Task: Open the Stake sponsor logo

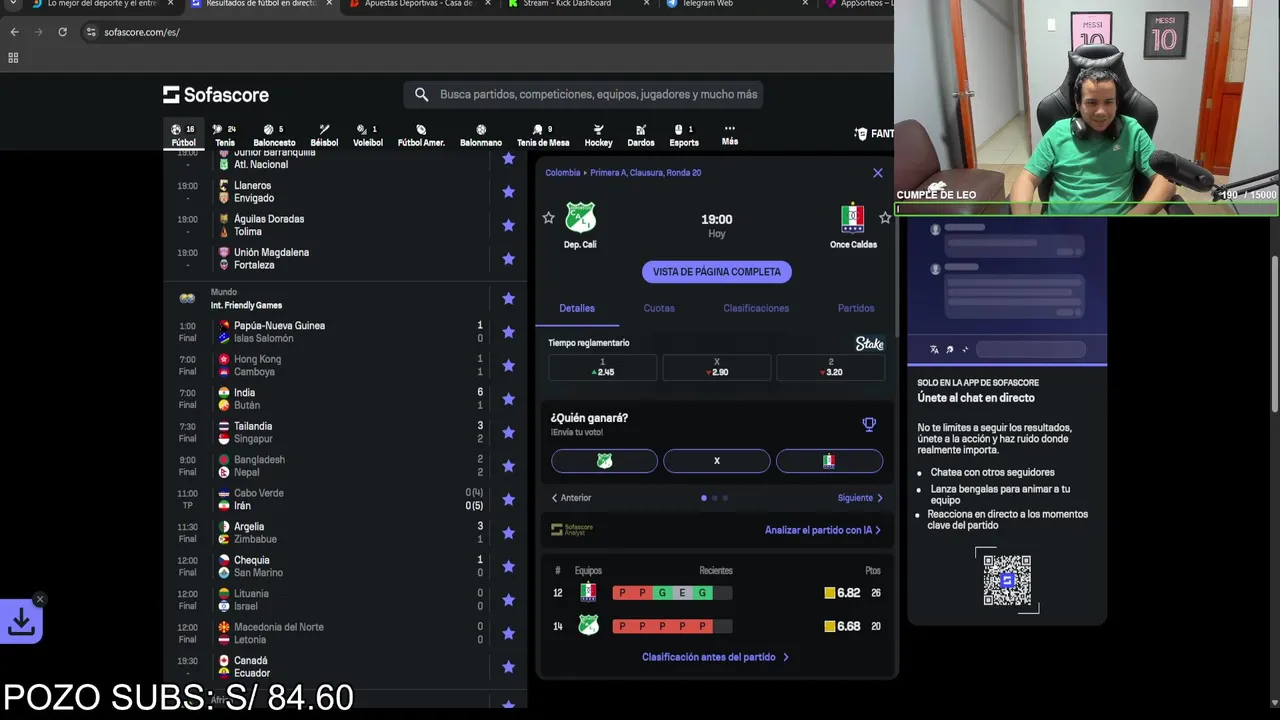Action: point(869,344)
